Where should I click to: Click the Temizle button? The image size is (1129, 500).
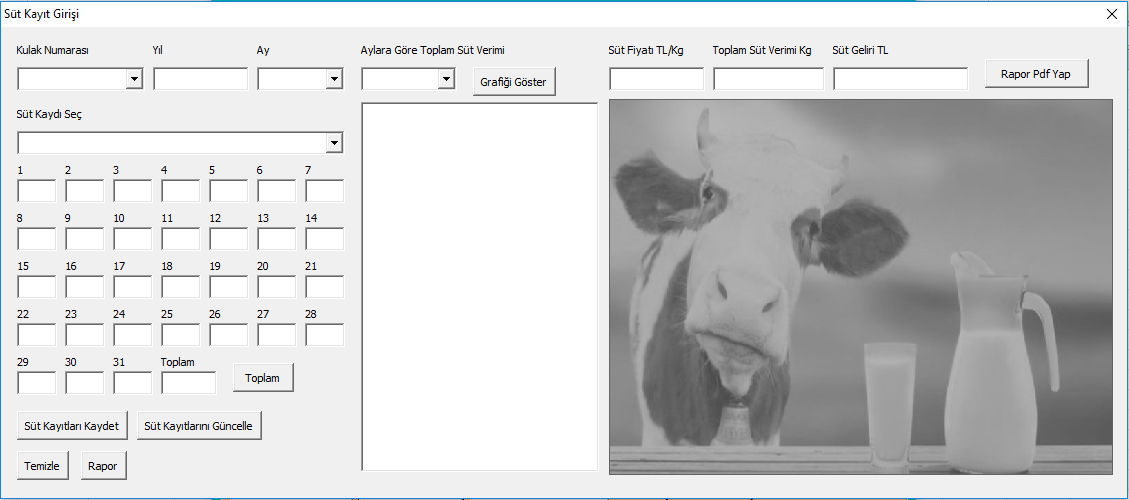pyautogui.click(x=43, y=465)
